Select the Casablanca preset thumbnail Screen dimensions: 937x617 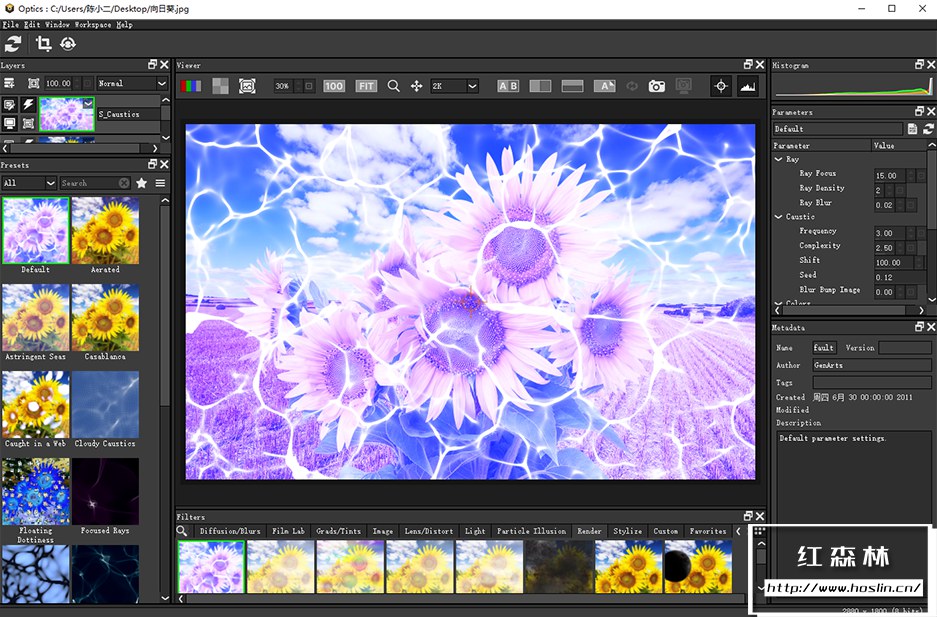pos(105,317)
